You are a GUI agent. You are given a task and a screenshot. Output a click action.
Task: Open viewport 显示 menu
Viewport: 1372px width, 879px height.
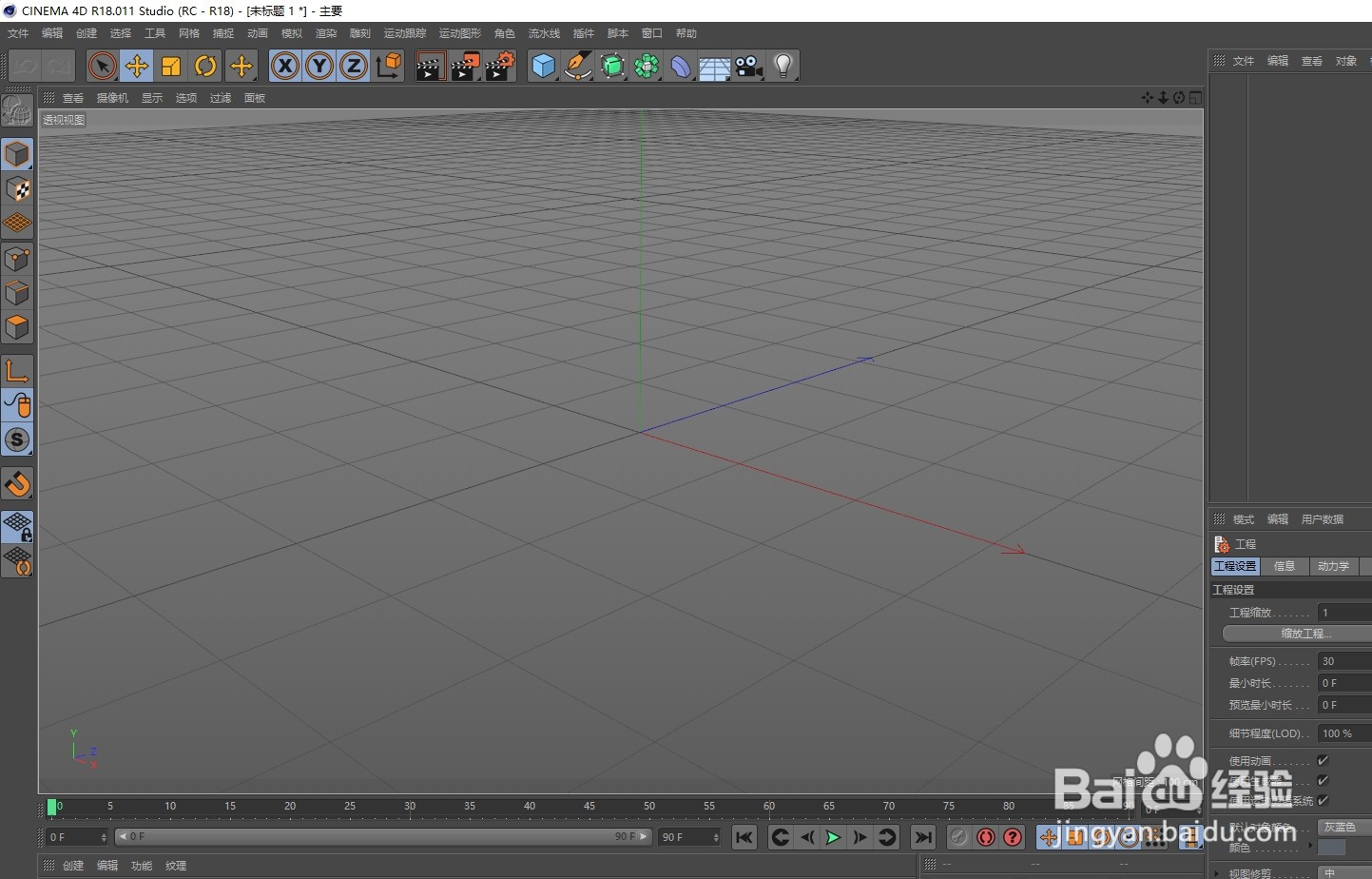coord(152,98)
